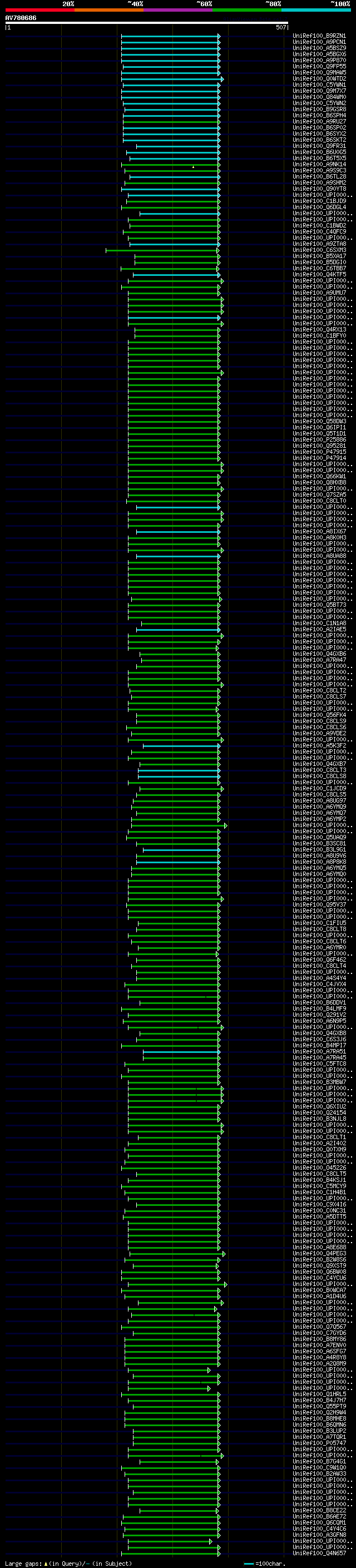Image resolution: width=356 pixels, height=1568 pixels.
Task: Select the UniRef100_B9GSR8 label
Action: tap(319, 110)
